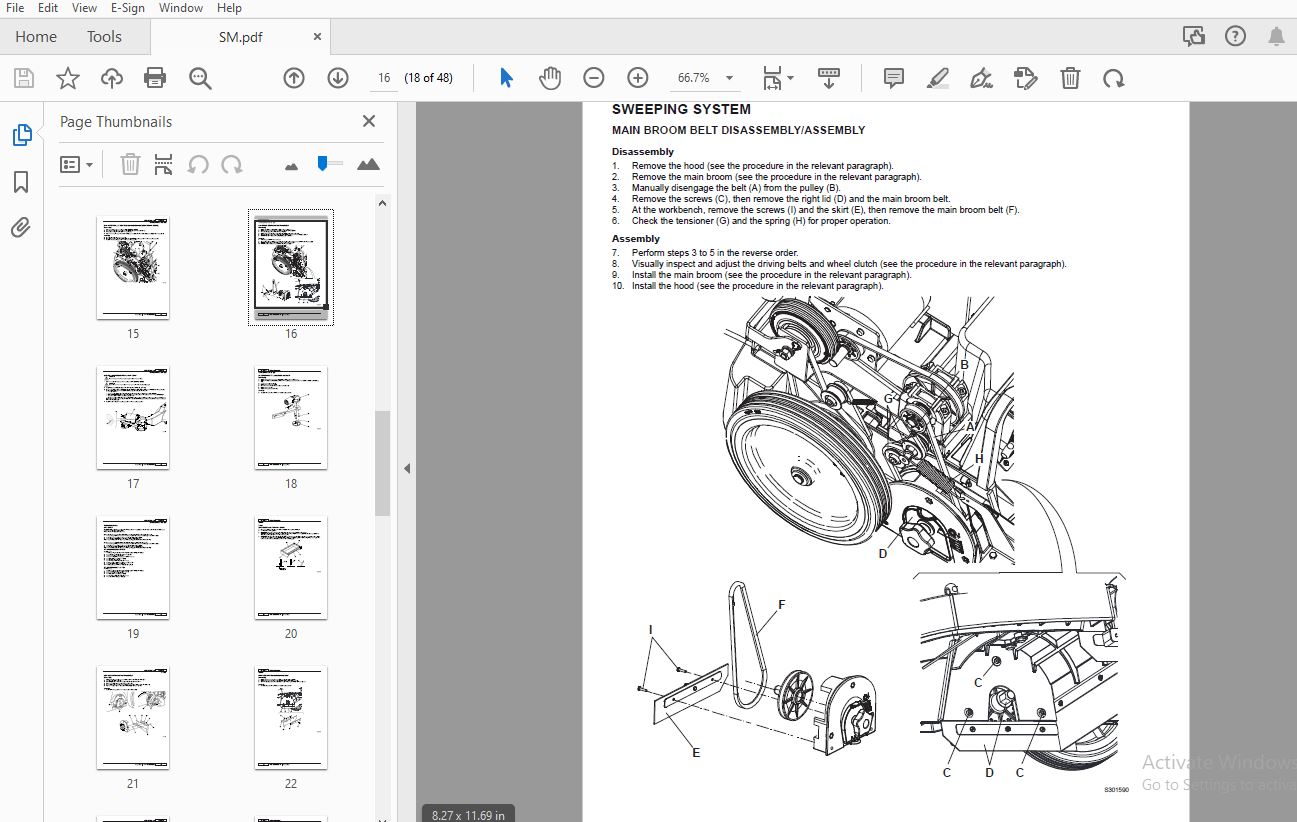Viewport: 1297px width, 822px height.
Task: Open the File menu
Action: (15, 8)
